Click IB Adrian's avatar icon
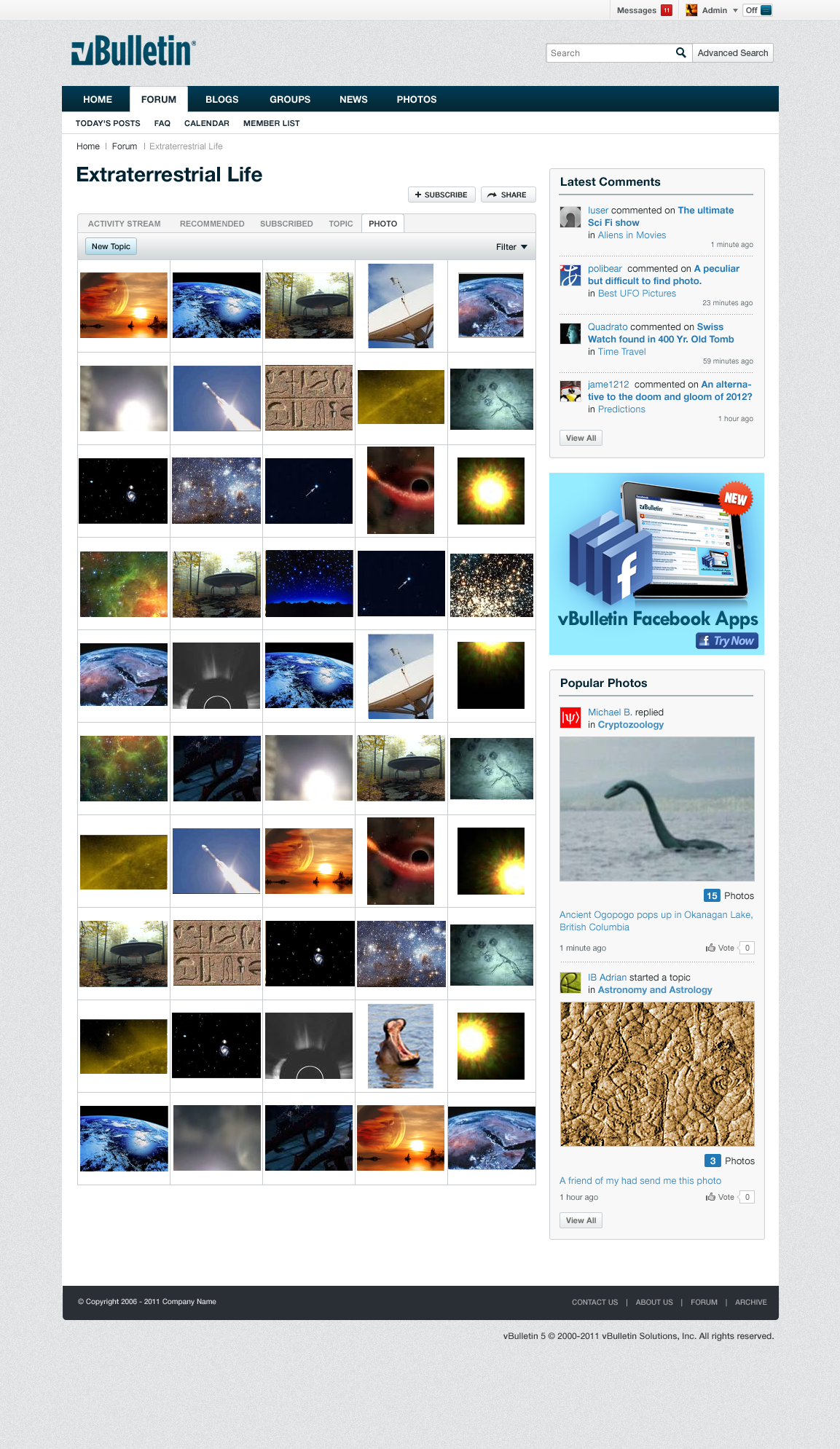The width and height of the screenshot is (840, 1449). point(570,983)
